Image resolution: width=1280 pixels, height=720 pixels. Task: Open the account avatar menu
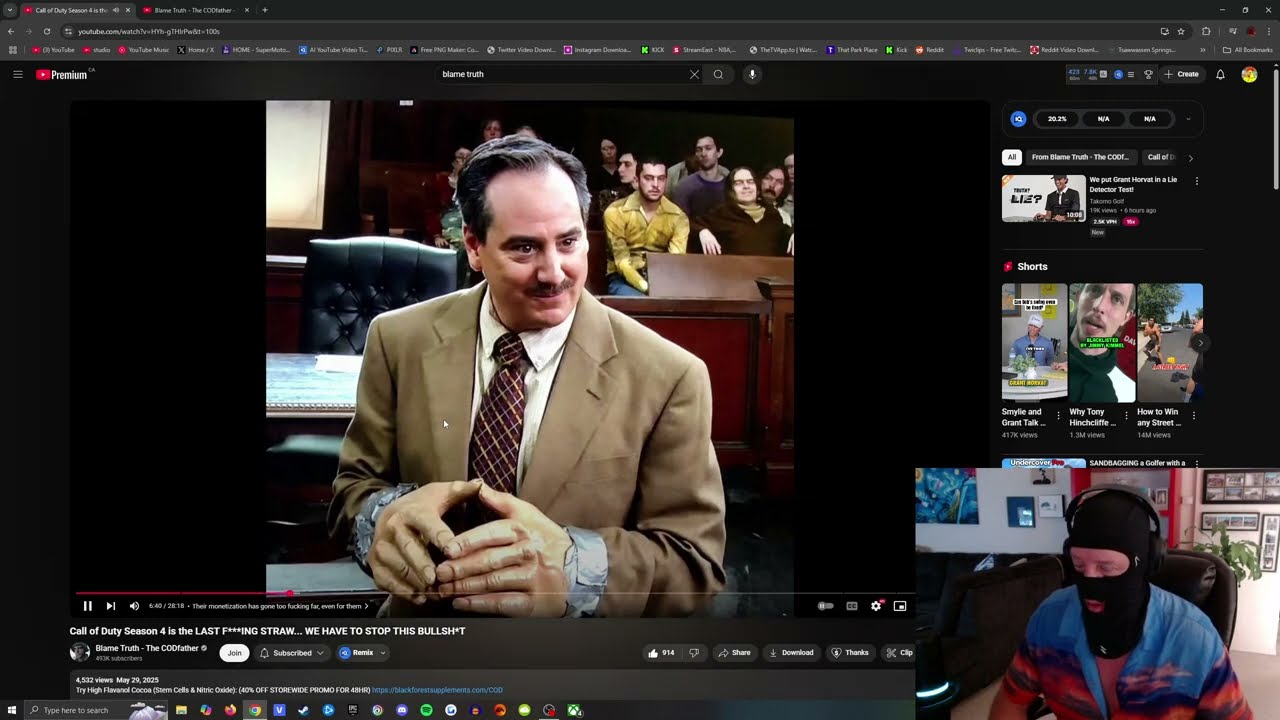click(1249, 74)
